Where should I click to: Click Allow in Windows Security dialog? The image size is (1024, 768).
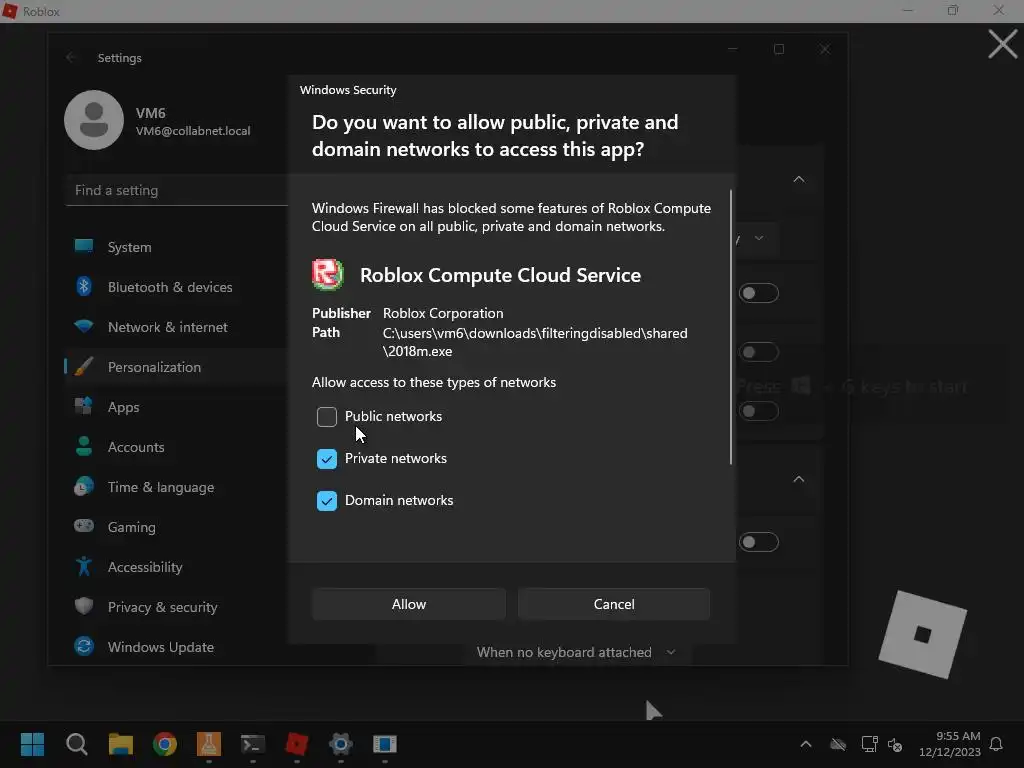point(409,604)
